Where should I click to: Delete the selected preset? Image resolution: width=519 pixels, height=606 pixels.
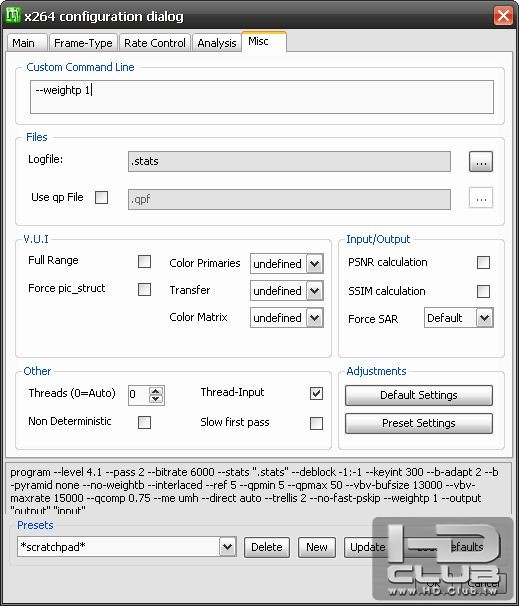(x=267, y=547)
